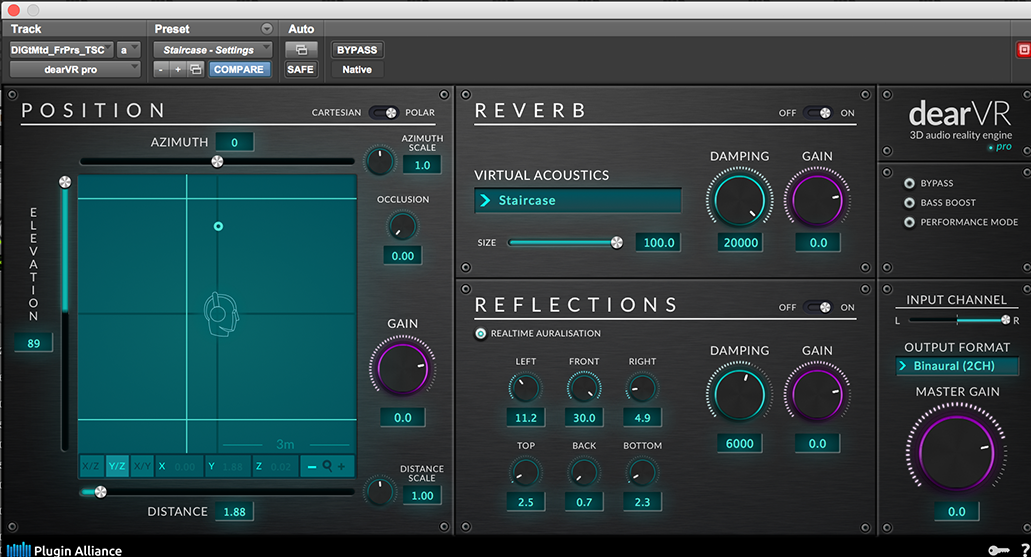Click the Bottom reflection knob
Image resolution: width=1031 pixels, height=557 pixels.
coord(642,472)
